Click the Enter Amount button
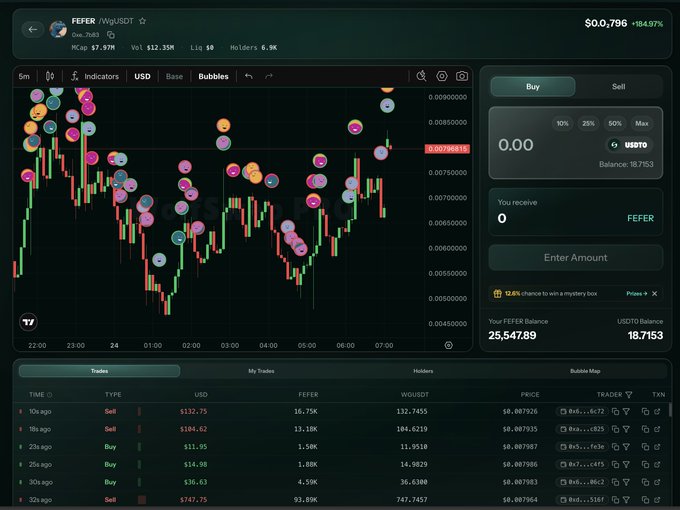 pos(575,258)
